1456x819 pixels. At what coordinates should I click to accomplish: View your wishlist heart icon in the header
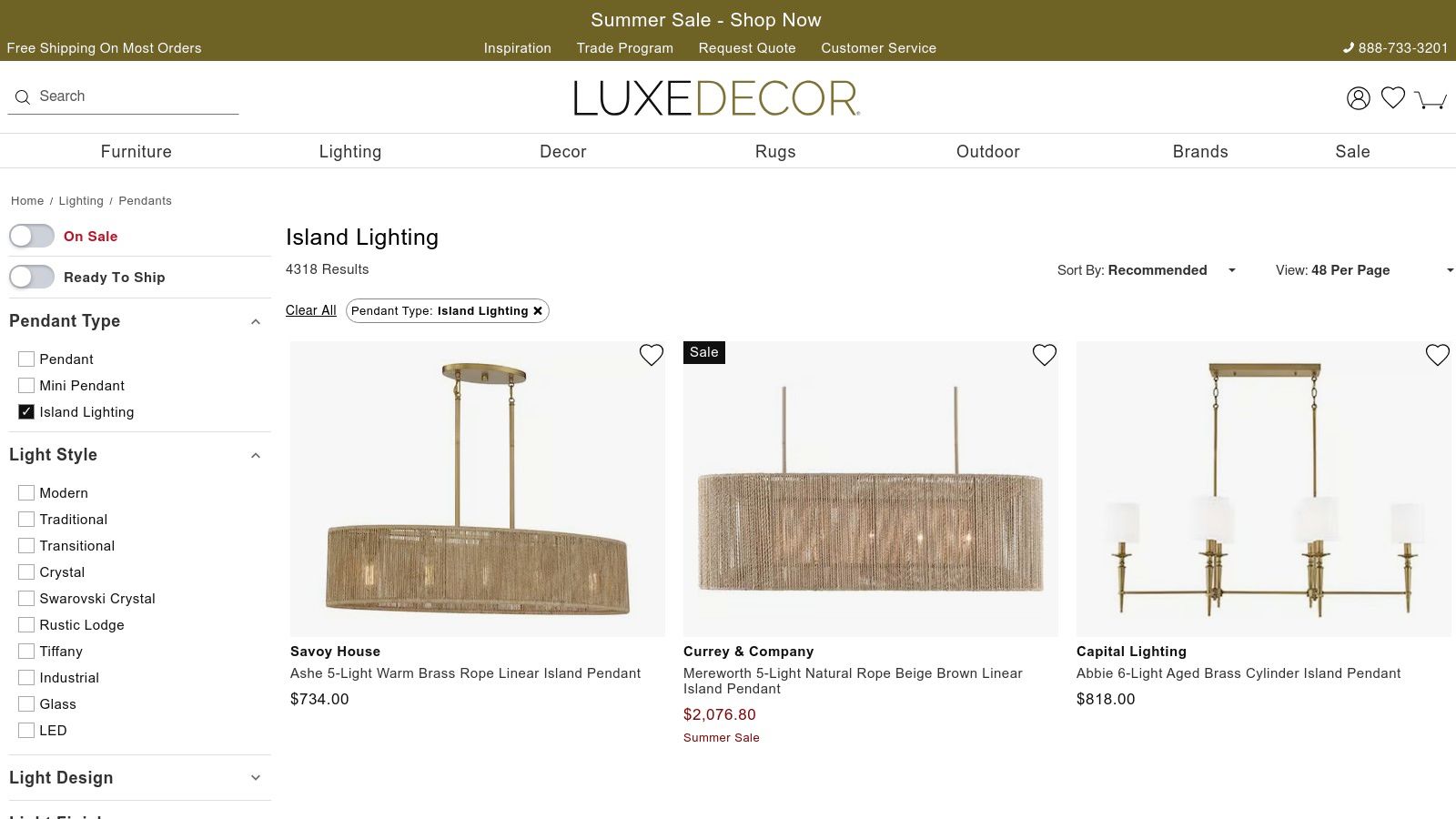pos(1393,97)
